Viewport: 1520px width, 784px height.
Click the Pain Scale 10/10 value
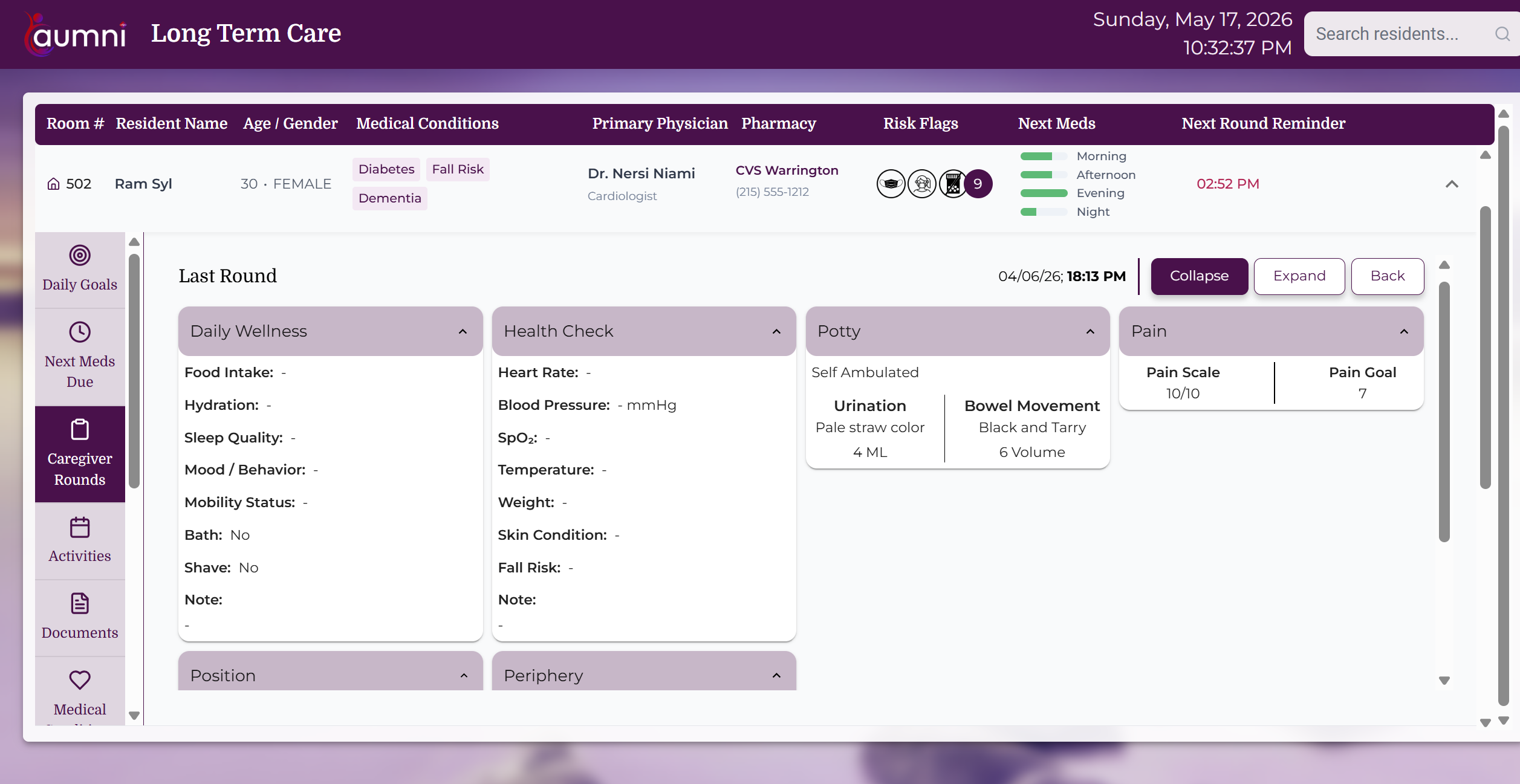point(1183,394)
